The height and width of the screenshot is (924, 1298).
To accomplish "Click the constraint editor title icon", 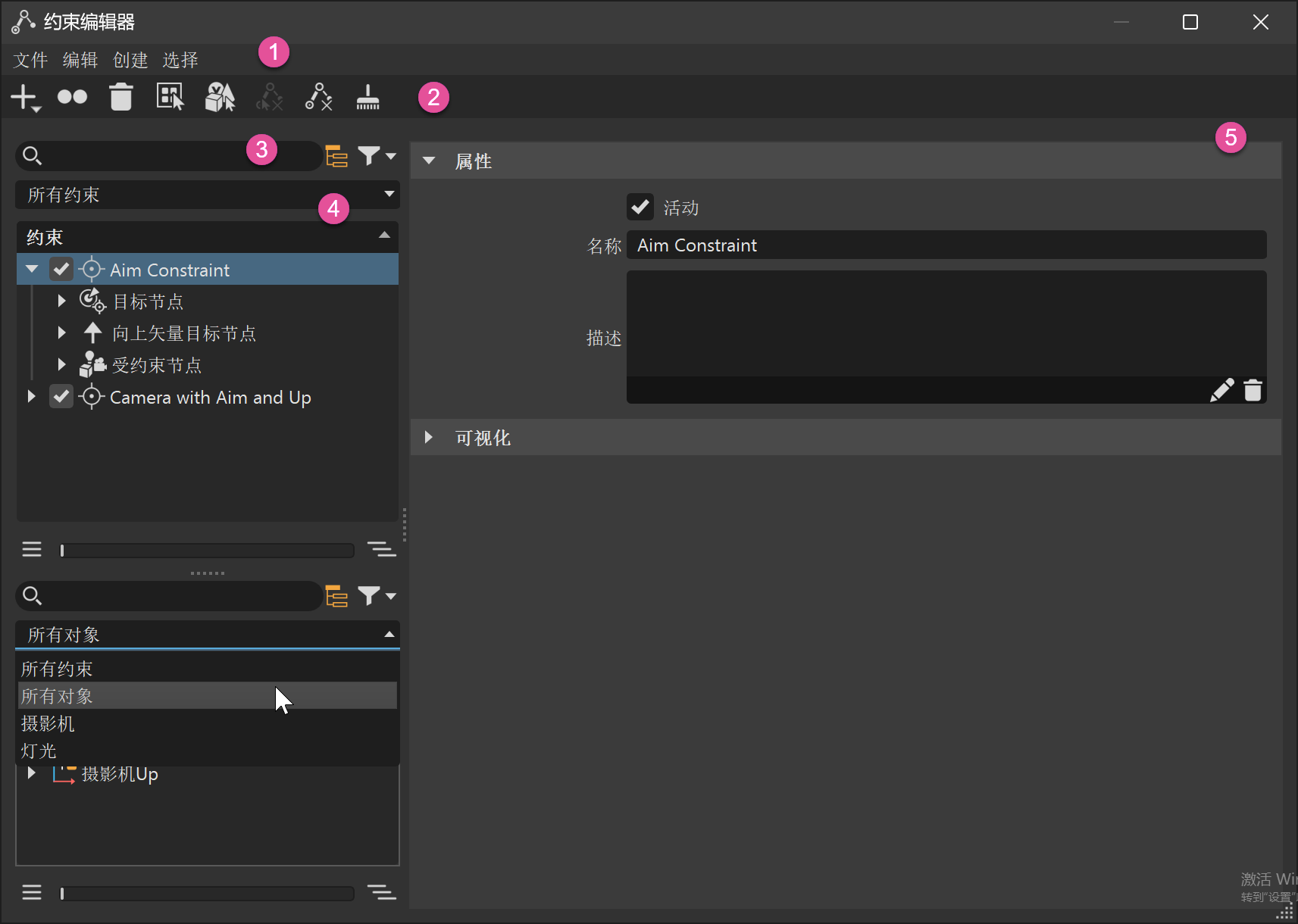I will (x=23, y=22).
